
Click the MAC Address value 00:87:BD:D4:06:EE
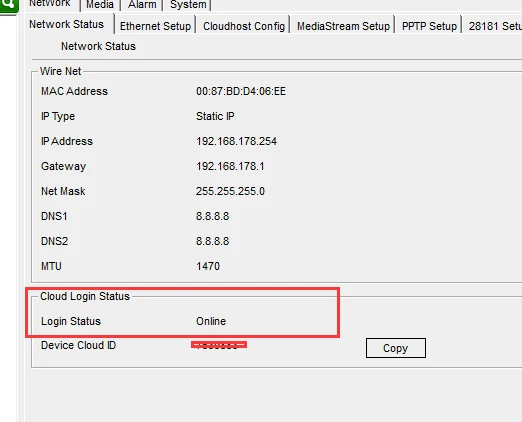click(241, 91)
